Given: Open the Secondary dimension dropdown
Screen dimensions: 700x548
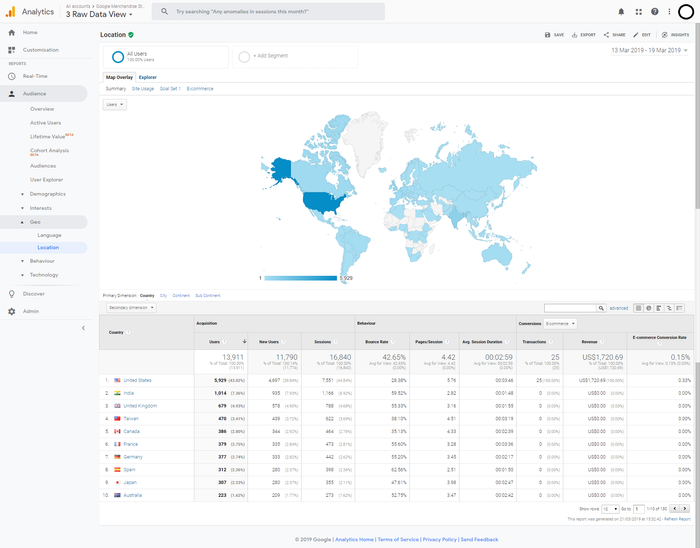Looking at the screenshot, I should click(x=131, y=308).
